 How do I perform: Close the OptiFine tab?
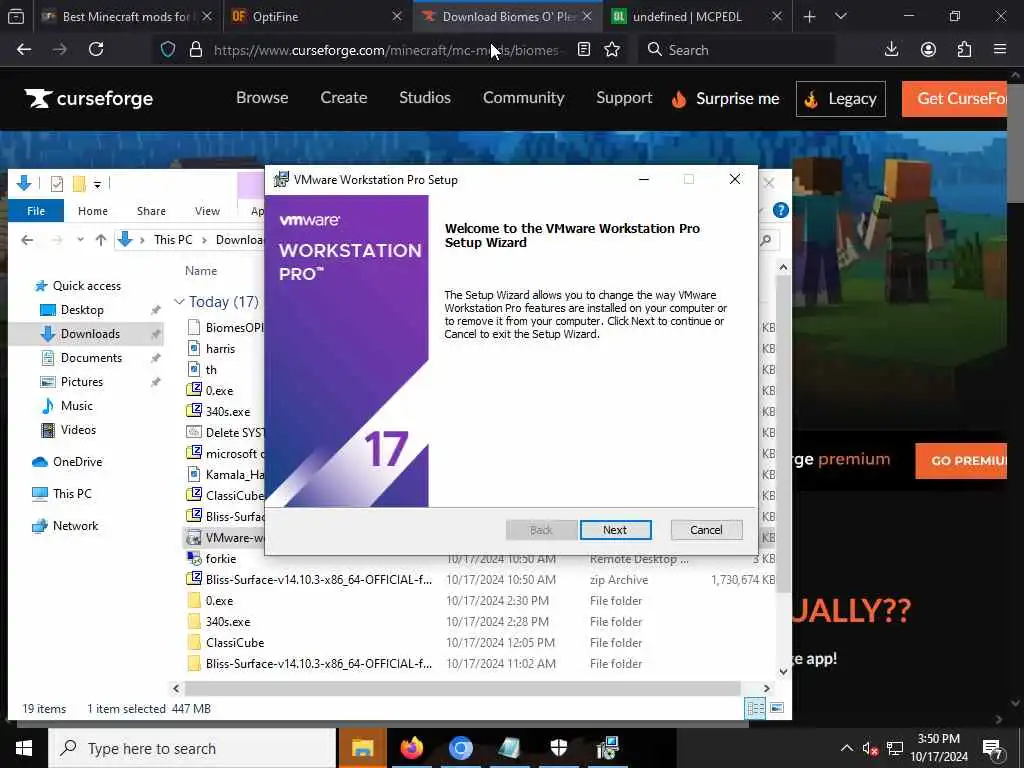point(396,17)
